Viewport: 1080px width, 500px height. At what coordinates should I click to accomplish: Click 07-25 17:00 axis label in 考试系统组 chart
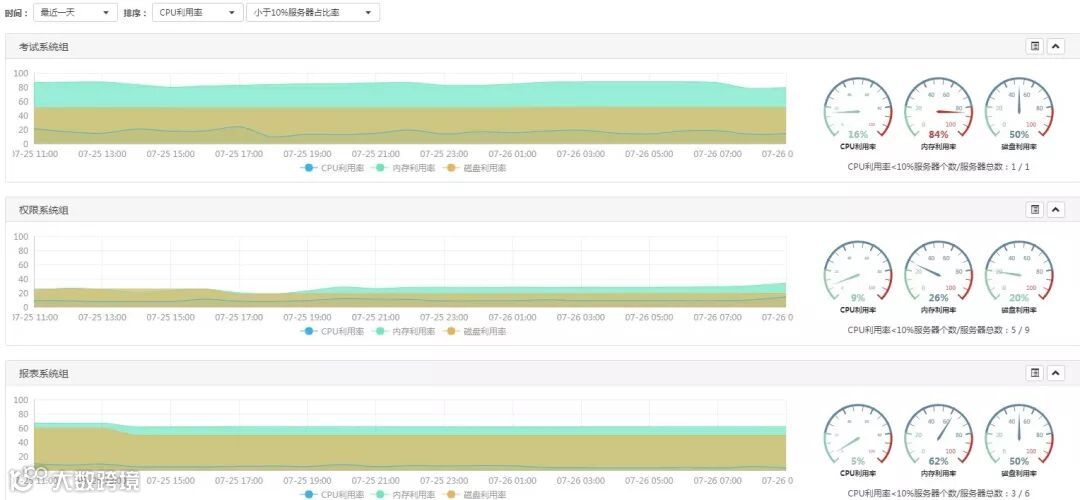(238, 154)
